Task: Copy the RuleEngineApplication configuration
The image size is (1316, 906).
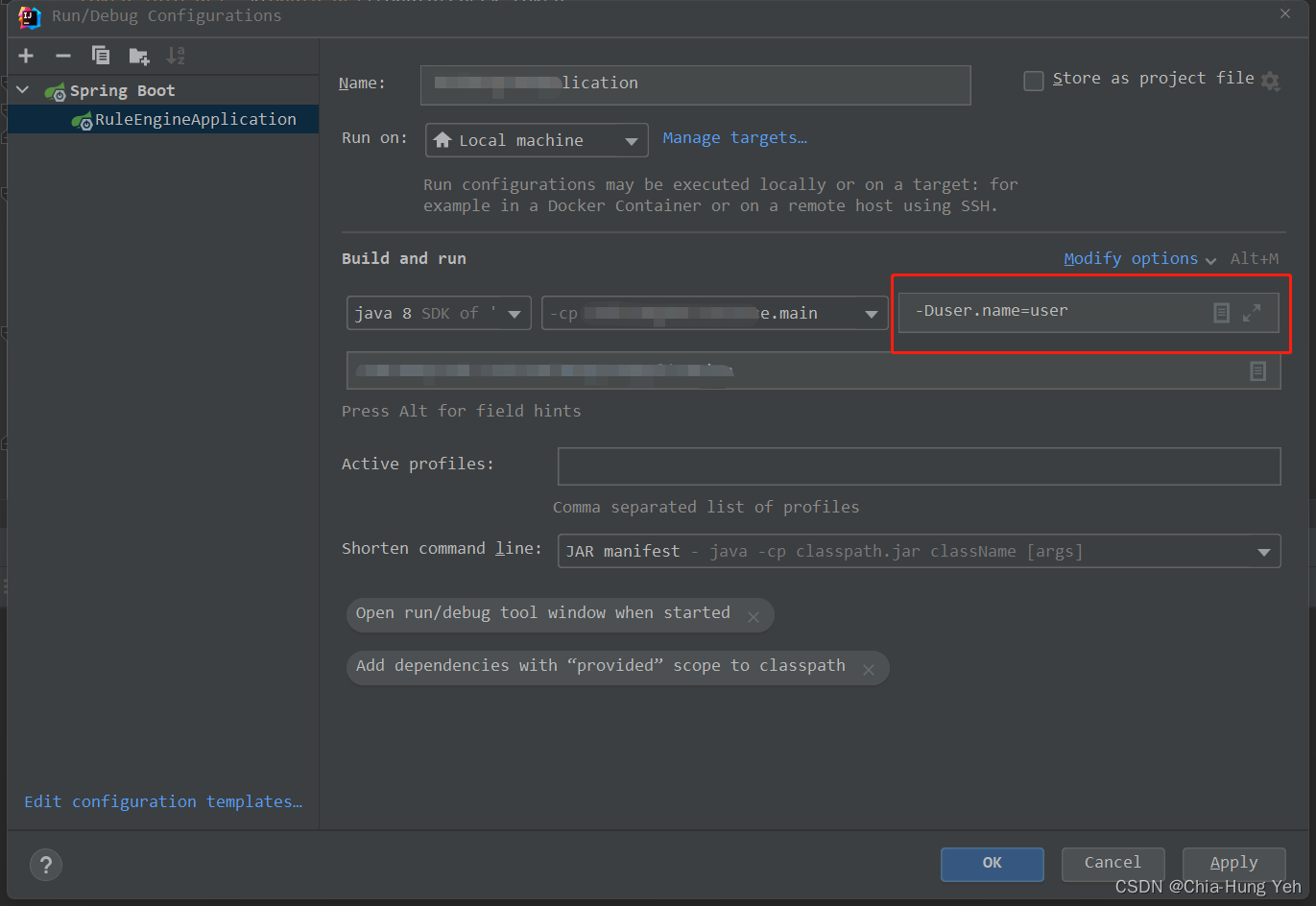Action: [x=100, y=55]
